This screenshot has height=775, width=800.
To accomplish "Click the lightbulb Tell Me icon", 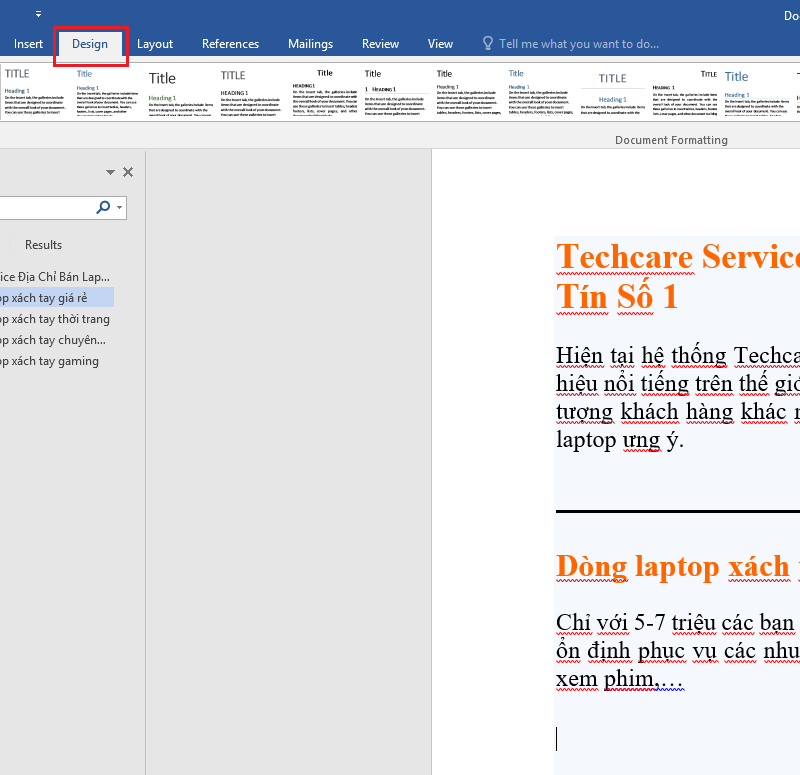I will tap(487, 43).
